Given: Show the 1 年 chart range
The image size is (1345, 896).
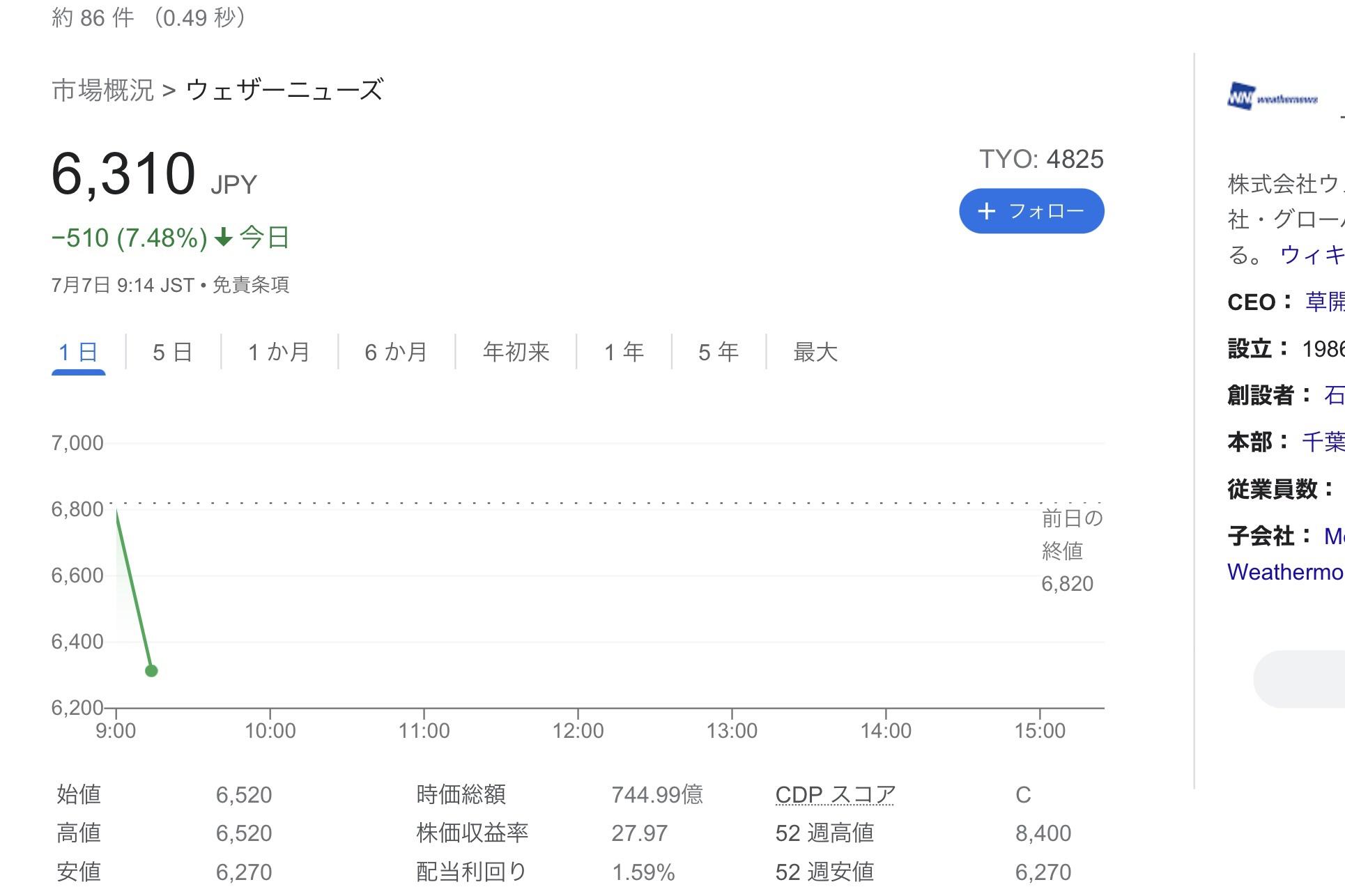Looking at the screenshot, I should [624, 352].
